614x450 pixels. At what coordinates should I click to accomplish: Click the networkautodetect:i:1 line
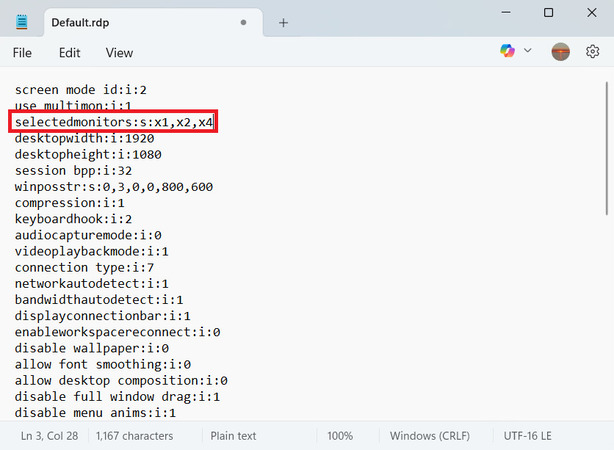[x=92, y=284]
